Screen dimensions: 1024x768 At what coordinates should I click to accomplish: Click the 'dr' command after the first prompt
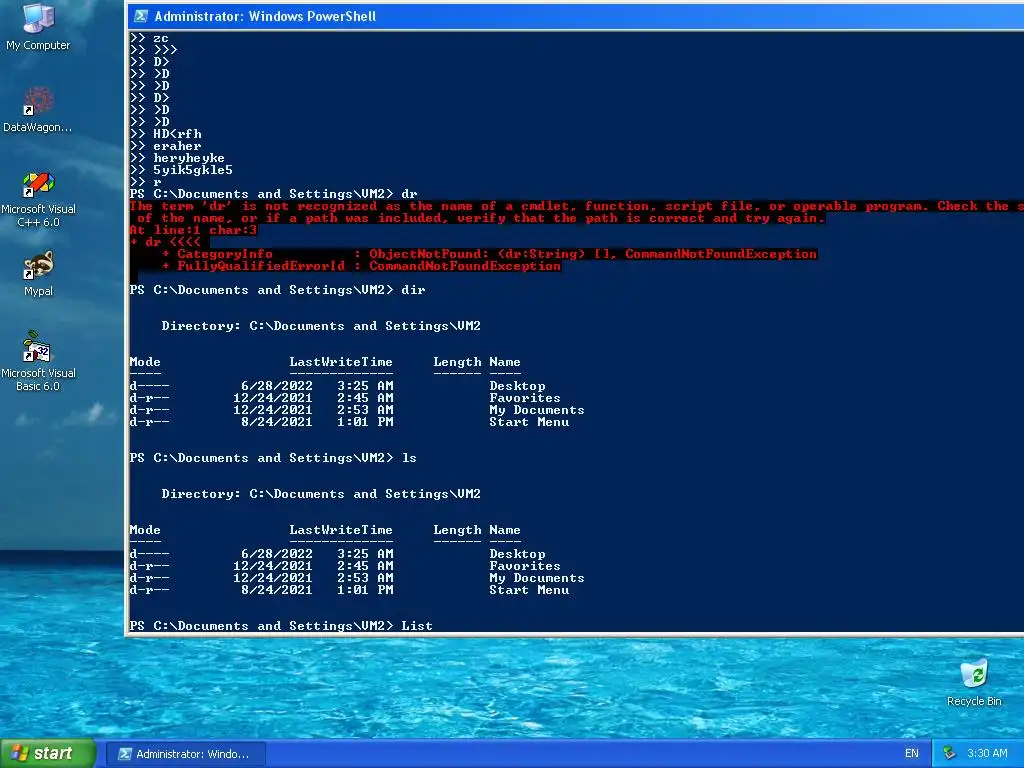tap(409, 194)
